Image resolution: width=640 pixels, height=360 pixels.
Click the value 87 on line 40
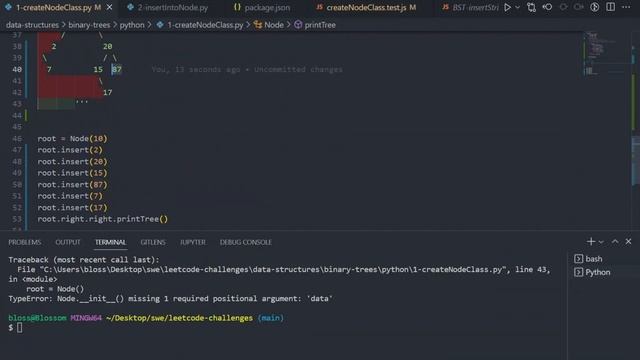coord(117,69)
